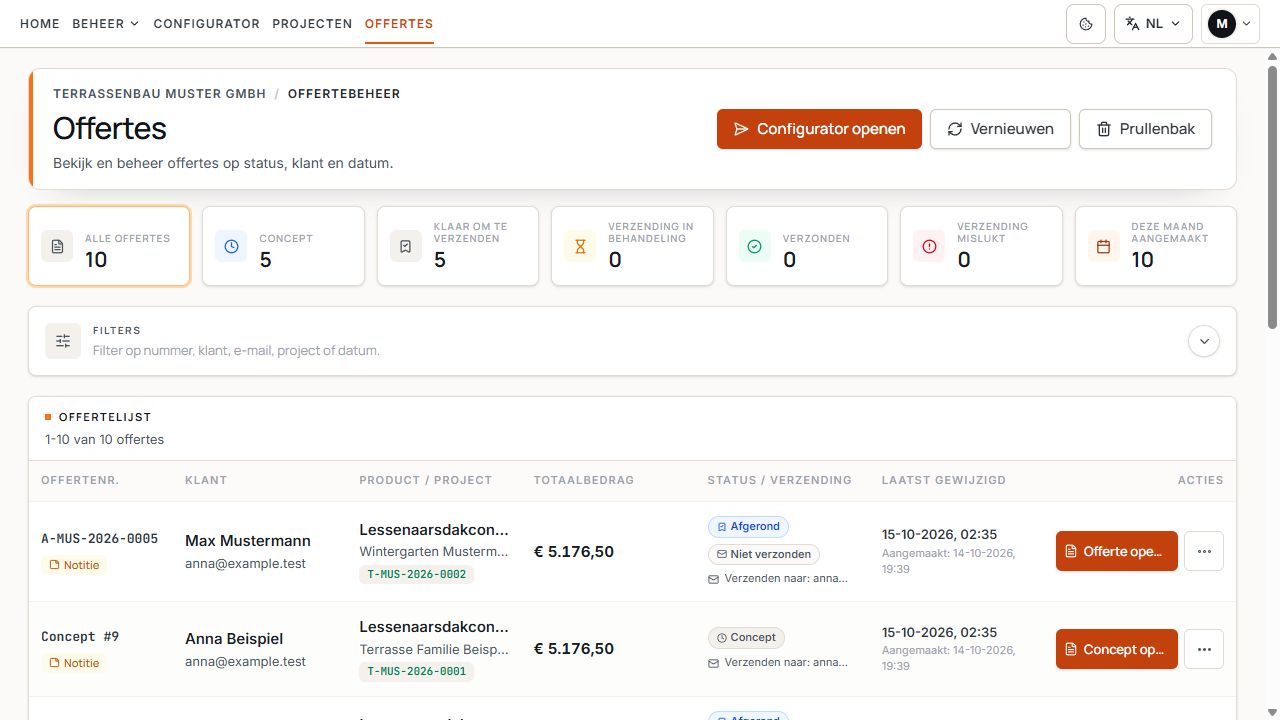
Task: Click the Niet verzonden status badge
Action: click(x=764, y=554)
